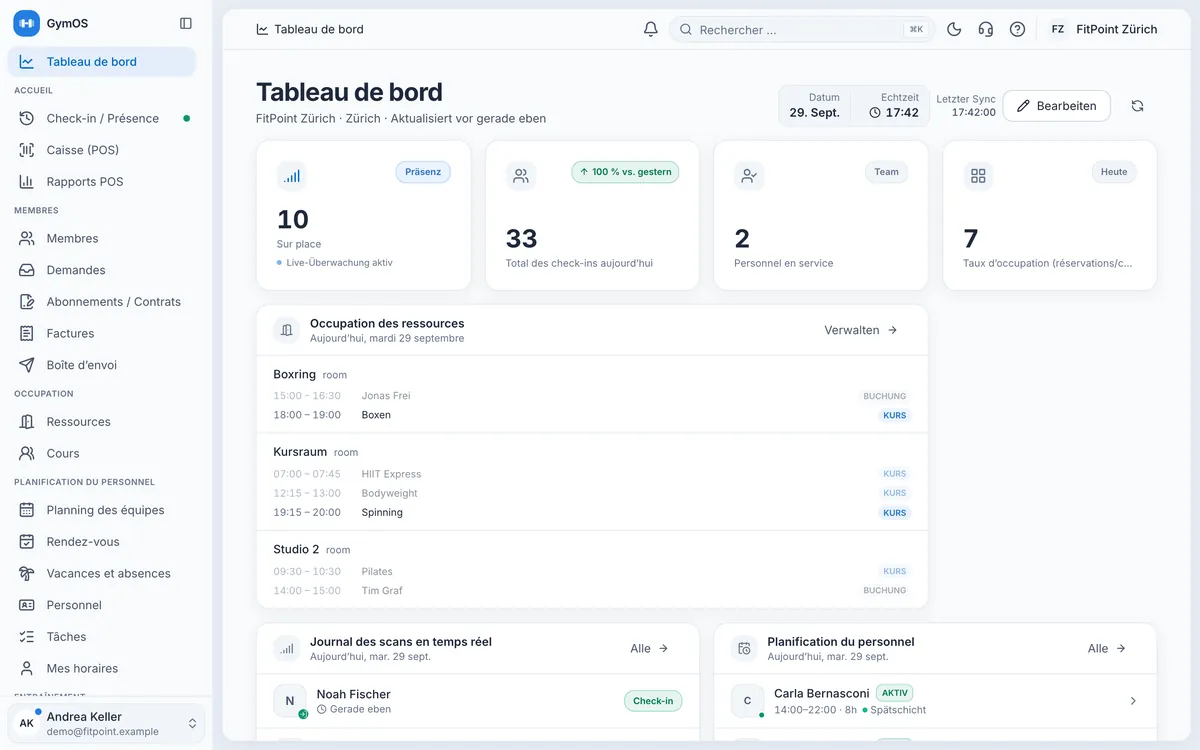
Task: Expand Andrea Keller account menu
Action: tap(106, 724)
